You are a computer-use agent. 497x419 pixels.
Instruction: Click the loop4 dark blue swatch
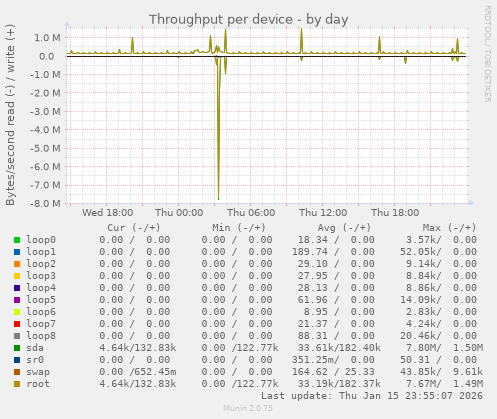pos(17,288)
